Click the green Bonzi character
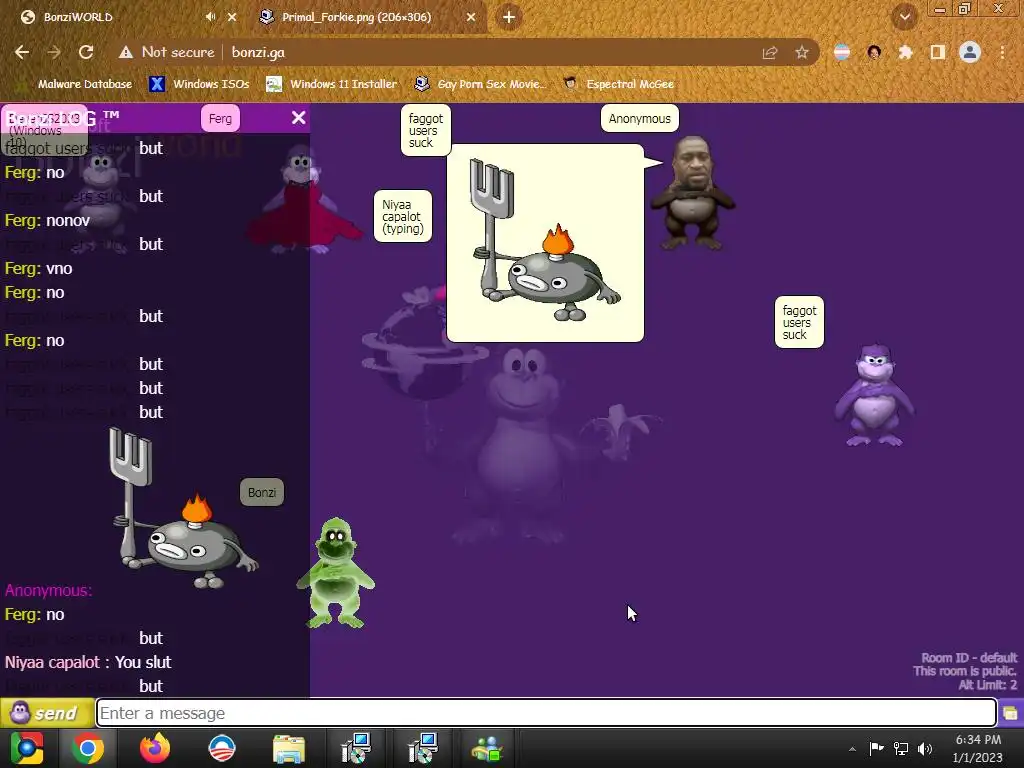 [335, 573]
